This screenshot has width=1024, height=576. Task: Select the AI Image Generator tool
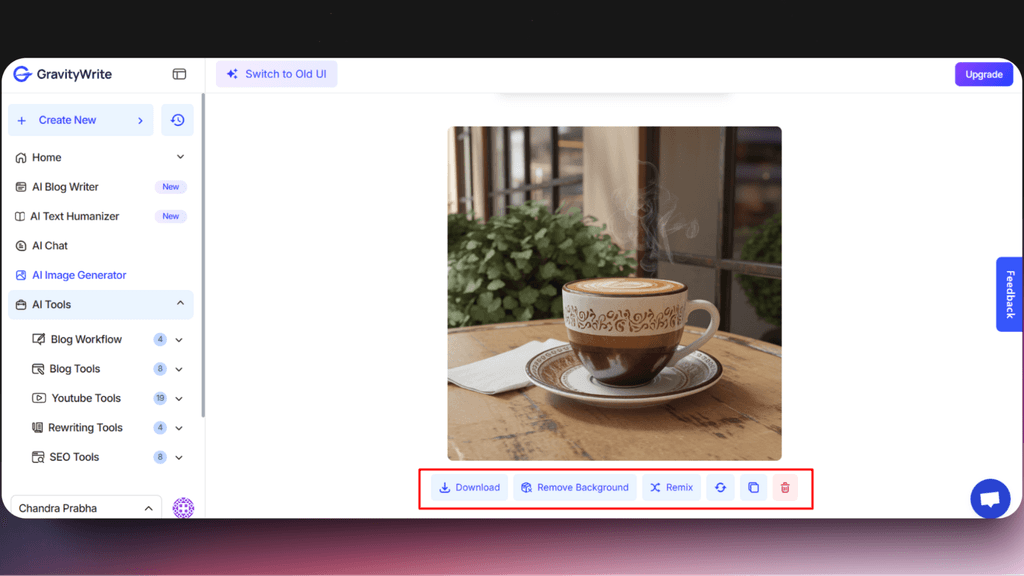coord(77,275)
